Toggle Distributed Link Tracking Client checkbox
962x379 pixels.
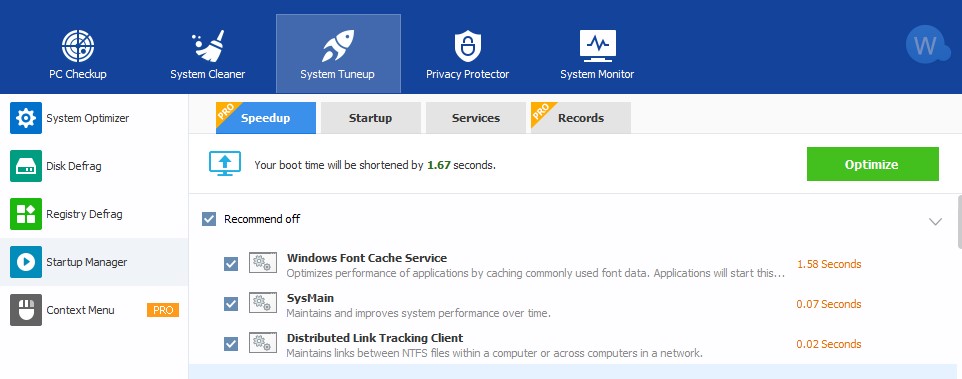coord(231,344)
